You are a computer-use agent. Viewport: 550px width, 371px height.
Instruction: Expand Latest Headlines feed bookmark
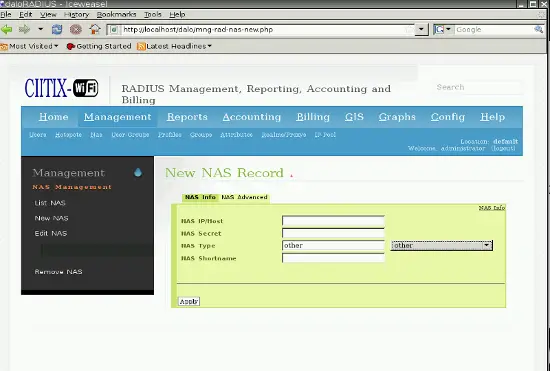[x=175, y=46]
